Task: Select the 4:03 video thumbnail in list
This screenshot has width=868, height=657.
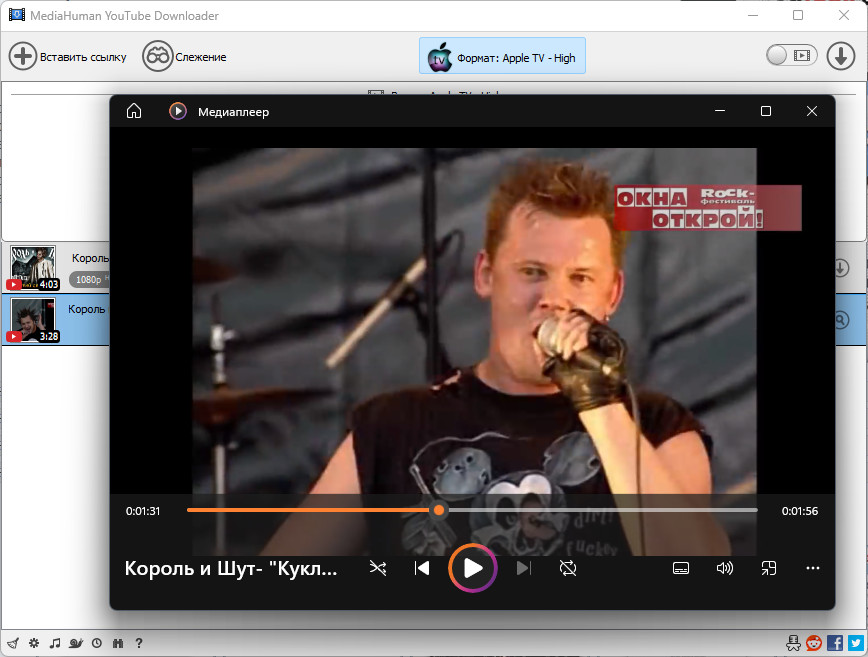Action: tap(33, 268)
